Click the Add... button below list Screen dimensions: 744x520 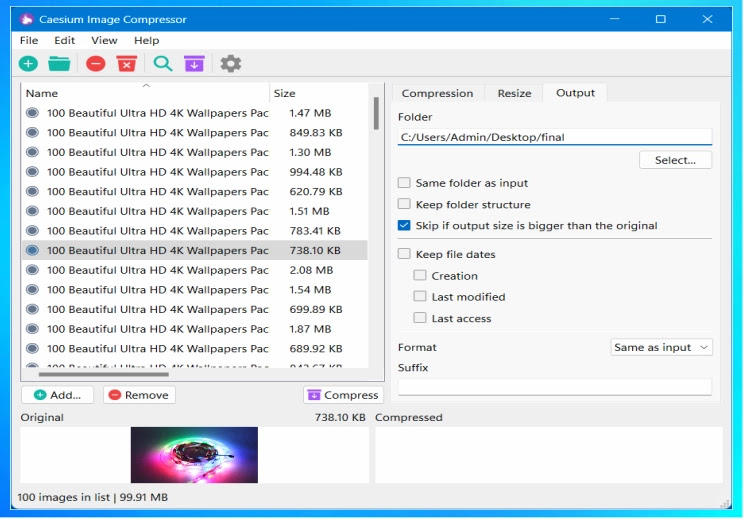(x=57, y=395)
